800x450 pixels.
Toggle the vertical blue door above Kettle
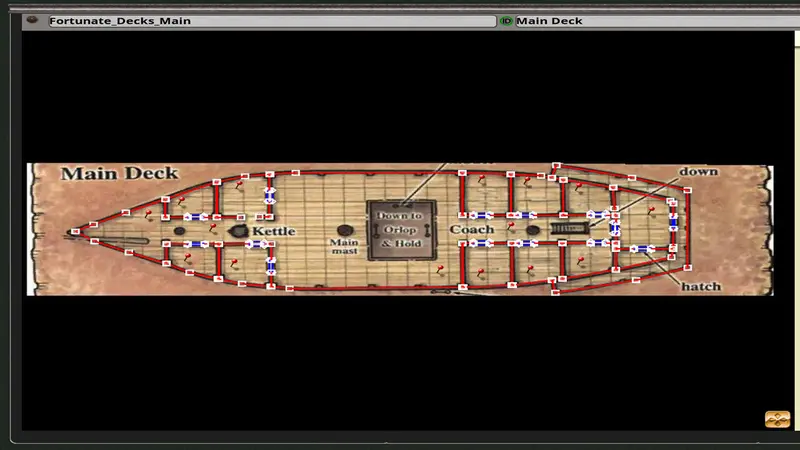269,195
